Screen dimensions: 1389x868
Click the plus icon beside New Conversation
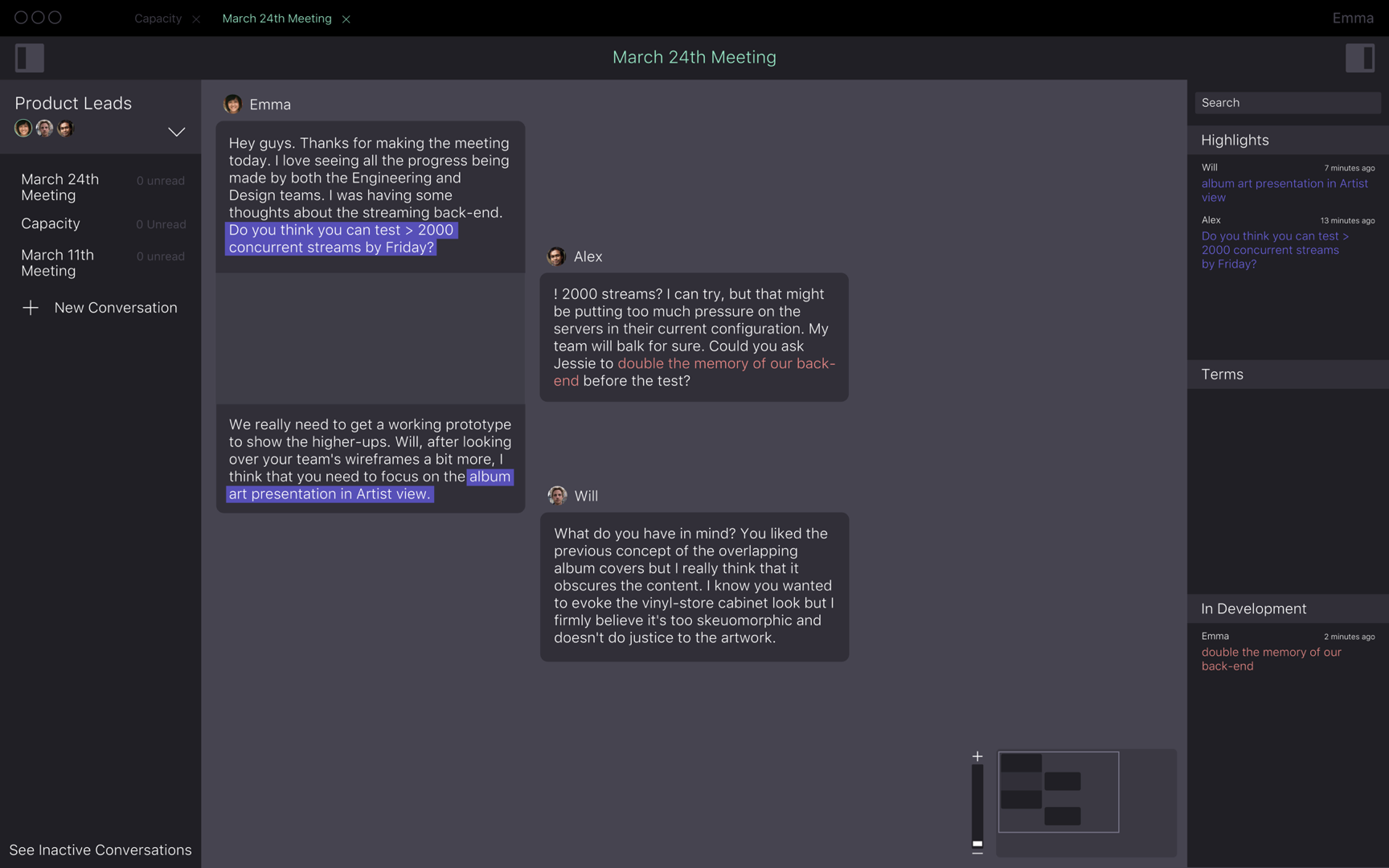pyautogui.click(x=31, y=308)
